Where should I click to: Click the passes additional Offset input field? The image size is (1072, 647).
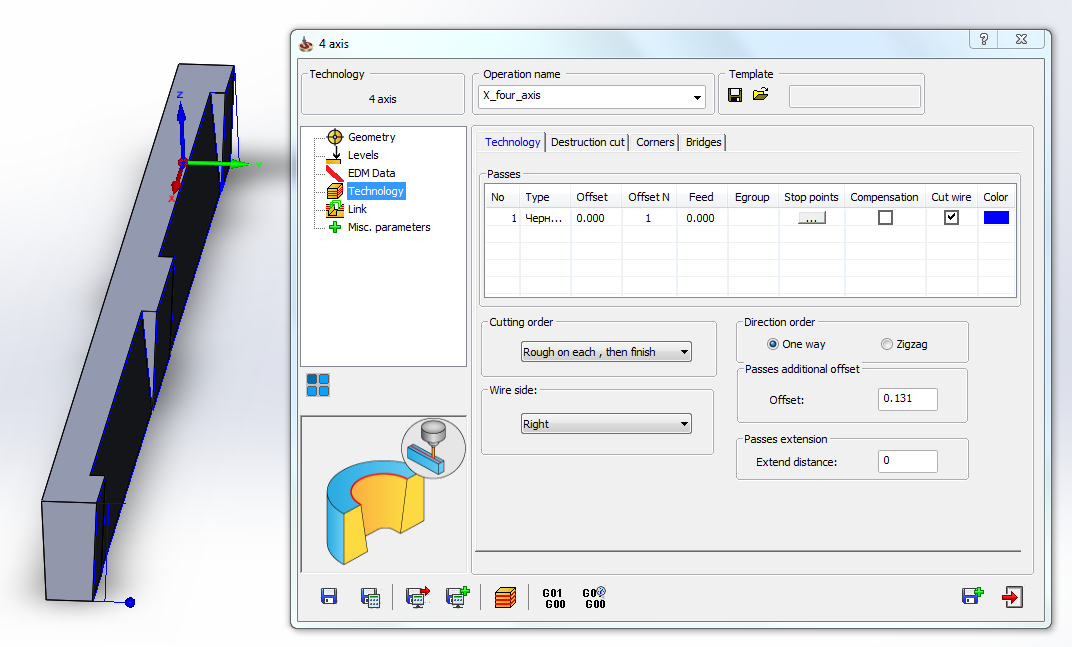[x=907, y=399]
